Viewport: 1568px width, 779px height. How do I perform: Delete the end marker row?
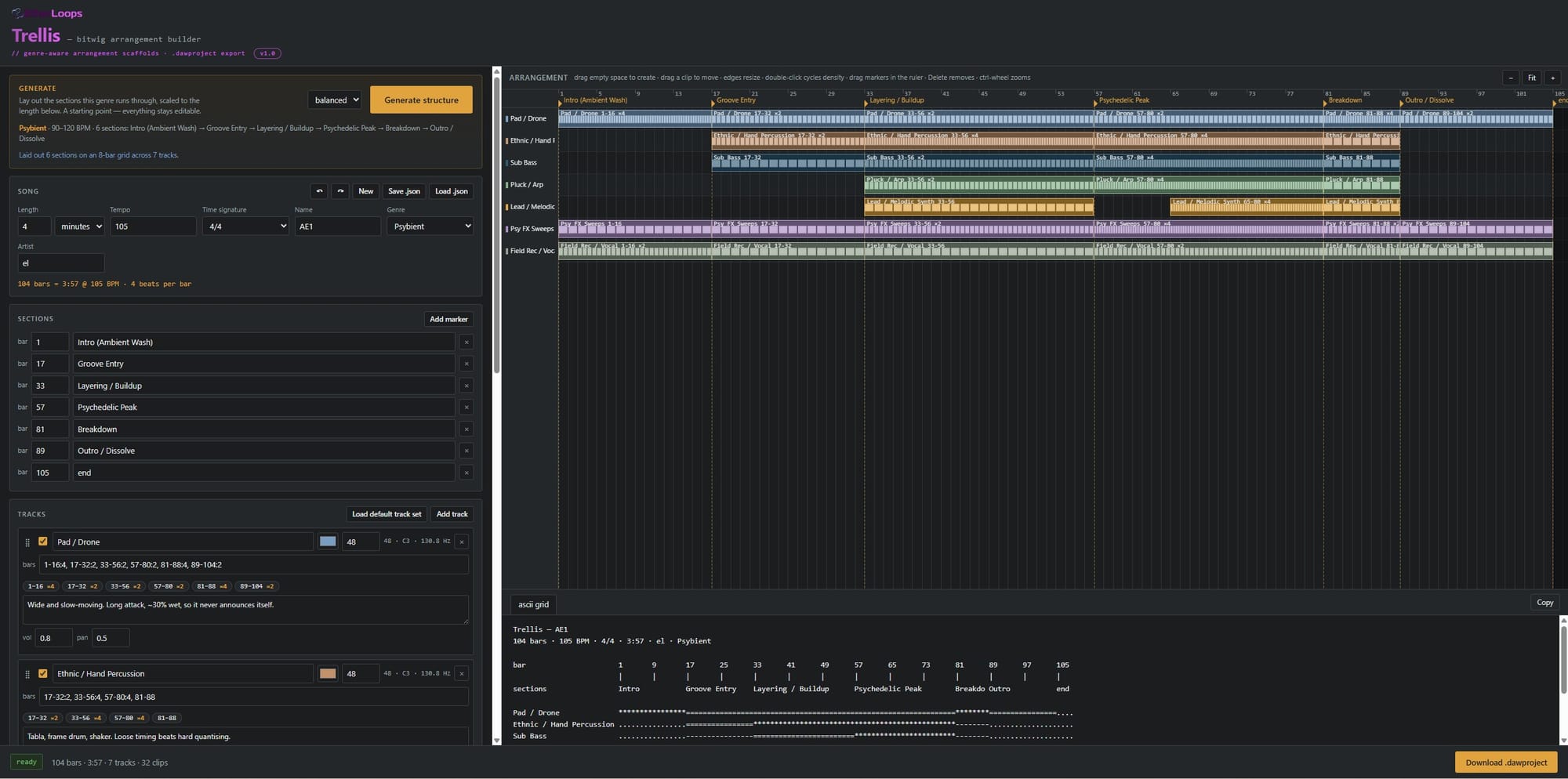coord(466,473)
